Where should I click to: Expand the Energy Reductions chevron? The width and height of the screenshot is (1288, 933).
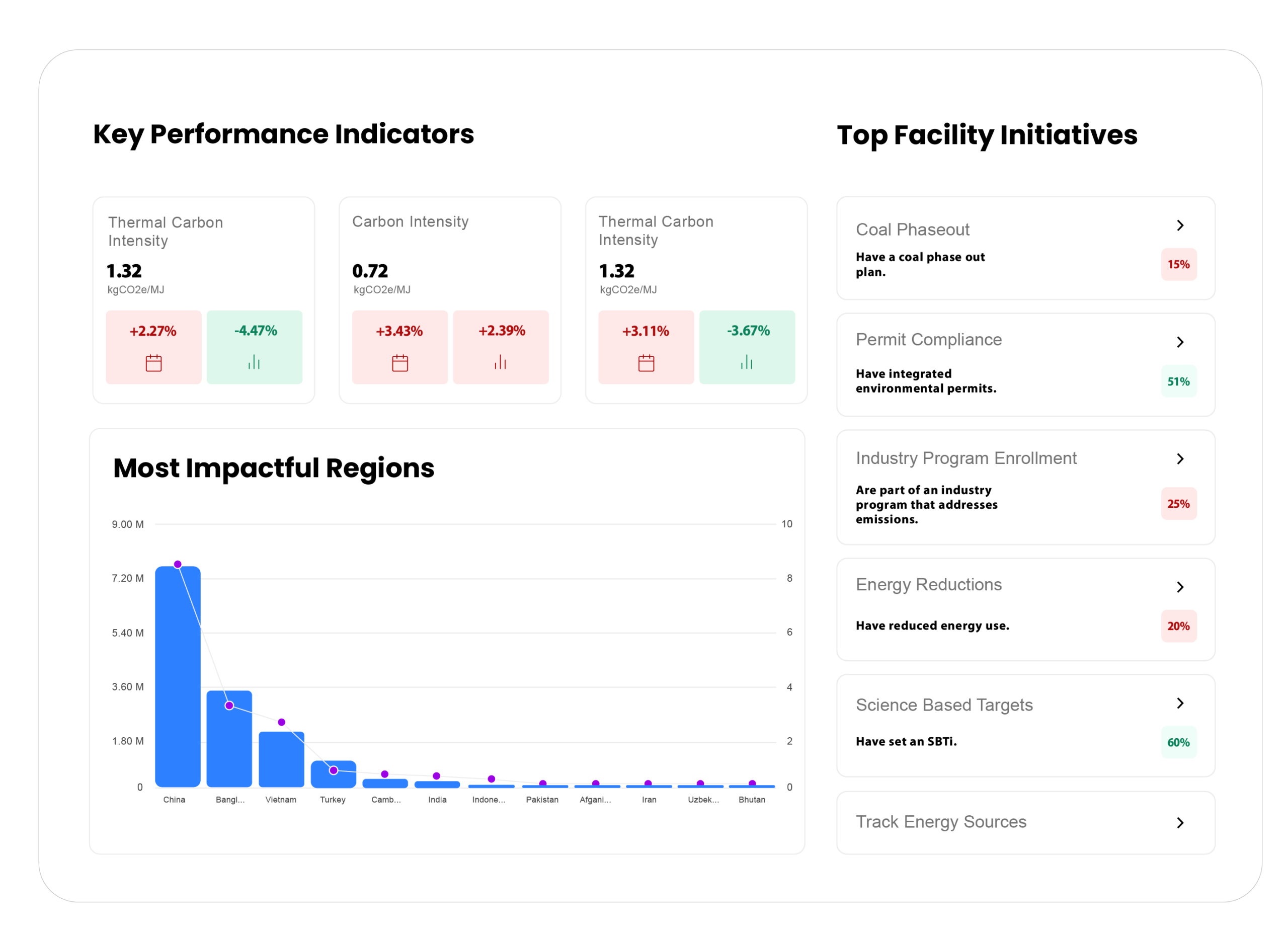click(x=1181, y=587)
